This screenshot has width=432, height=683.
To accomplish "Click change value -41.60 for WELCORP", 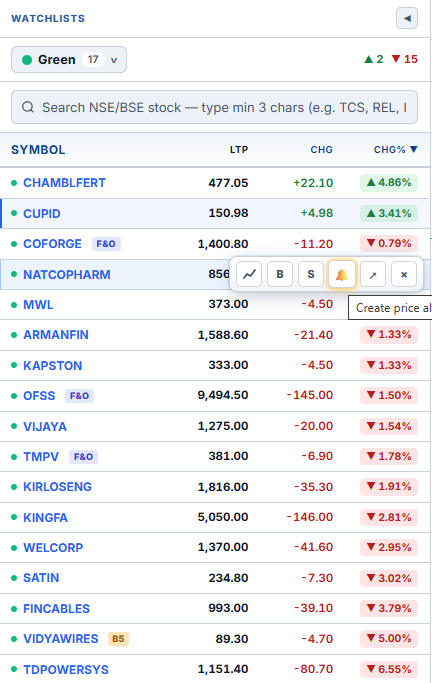I will pos(314,547).
